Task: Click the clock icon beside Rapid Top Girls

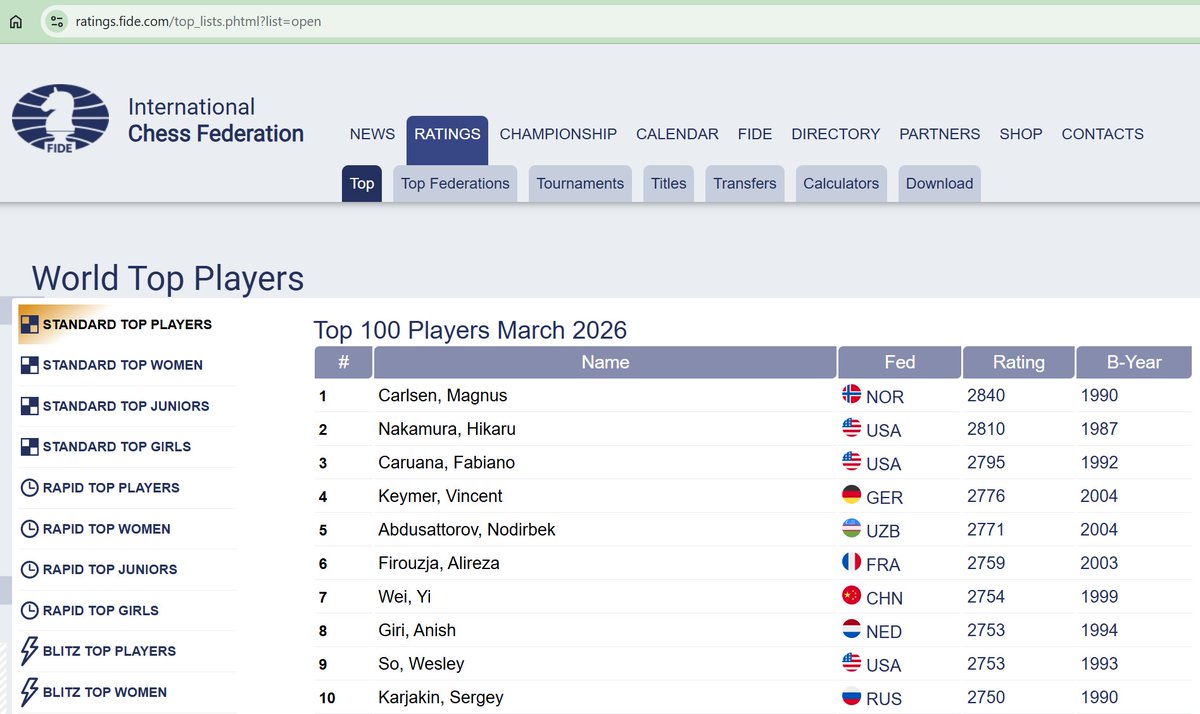Action: tap(30, 610)
